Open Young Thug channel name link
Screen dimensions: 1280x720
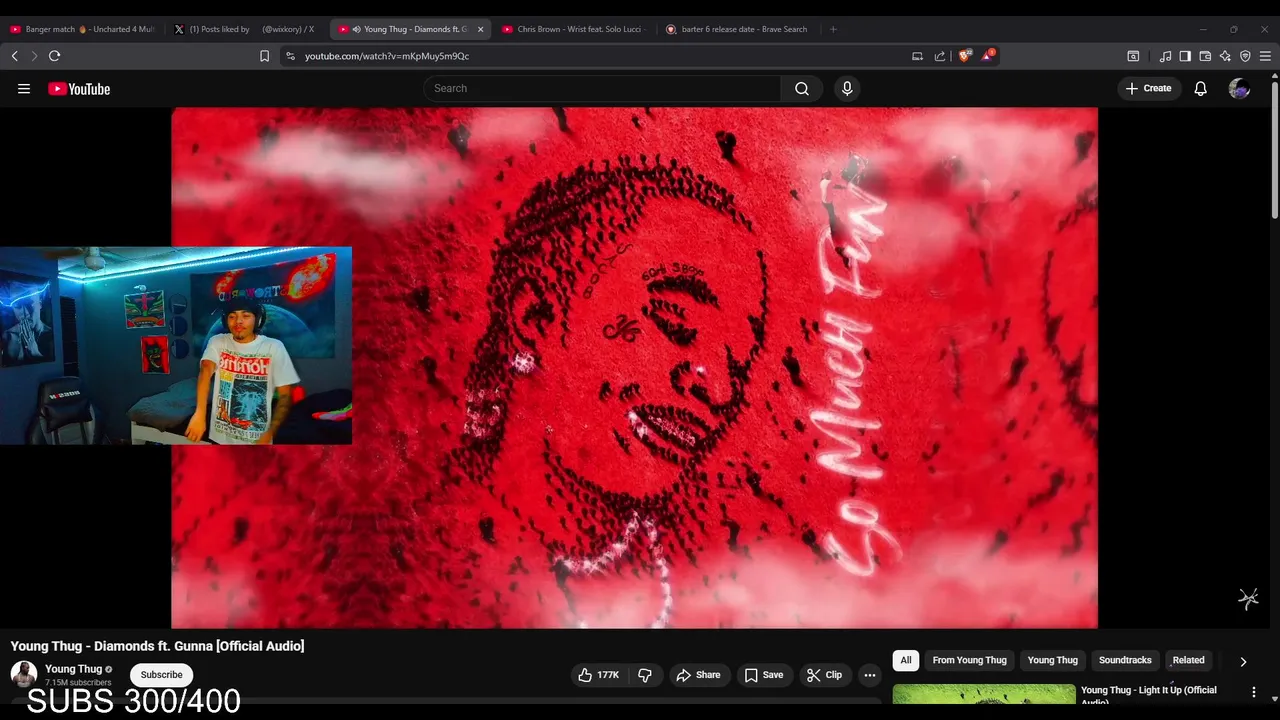(73, 669)
